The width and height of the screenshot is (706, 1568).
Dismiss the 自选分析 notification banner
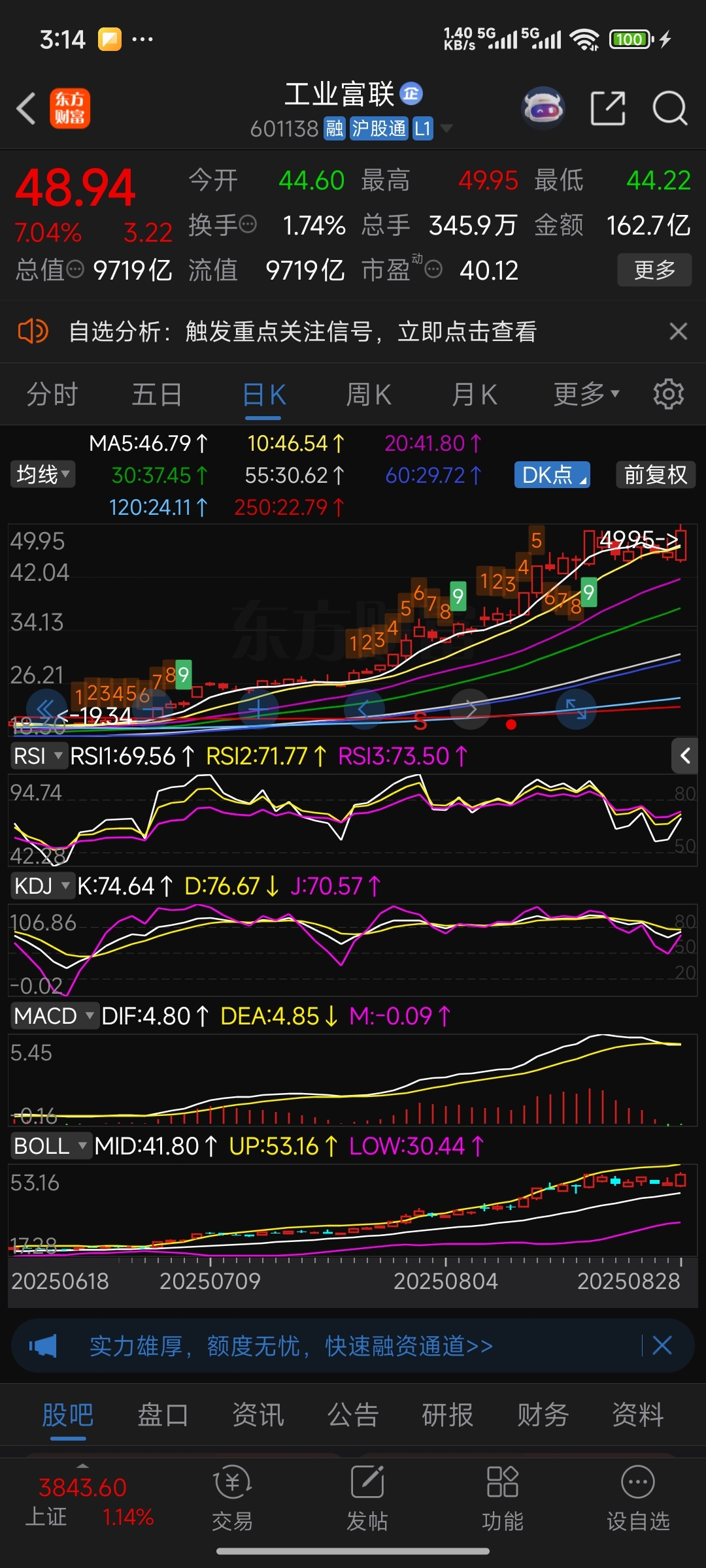679,331
